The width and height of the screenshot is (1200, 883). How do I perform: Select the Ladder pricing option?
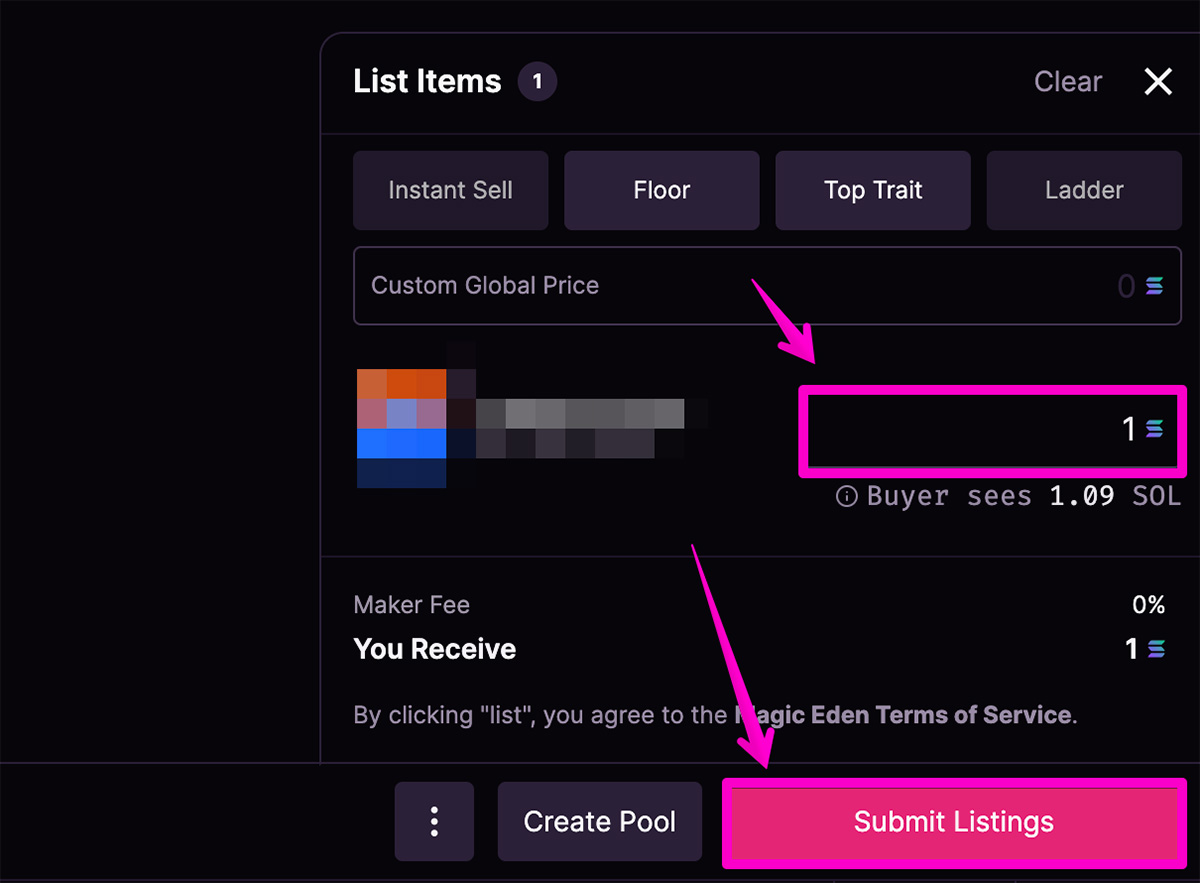[x=1084, y=190]
